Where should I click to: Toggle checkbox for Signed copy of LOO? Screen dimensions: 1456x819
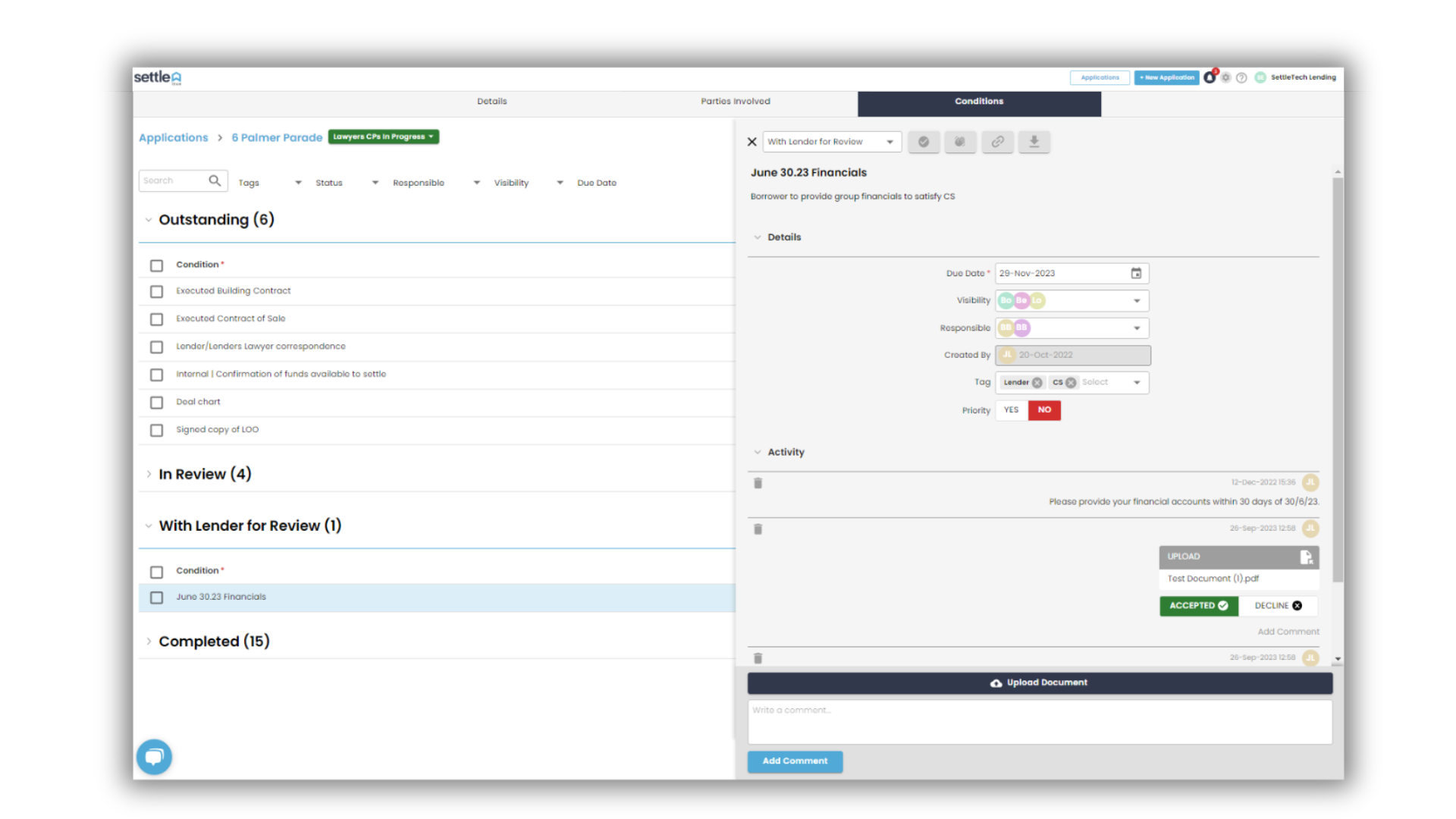tap(156, 429)
